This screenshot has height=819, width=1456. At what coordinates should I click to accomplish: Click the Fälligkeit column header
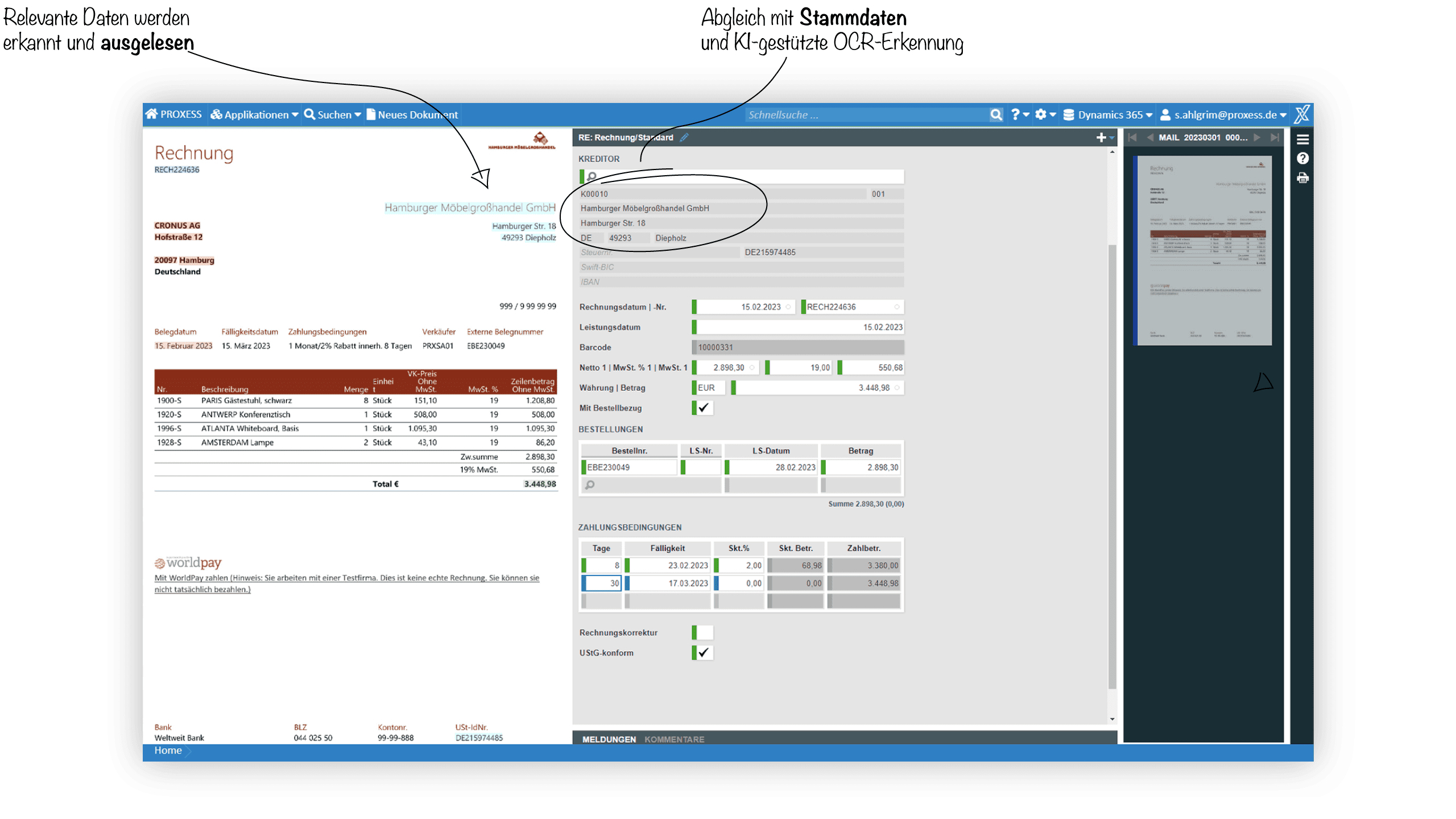pos(668,548)
